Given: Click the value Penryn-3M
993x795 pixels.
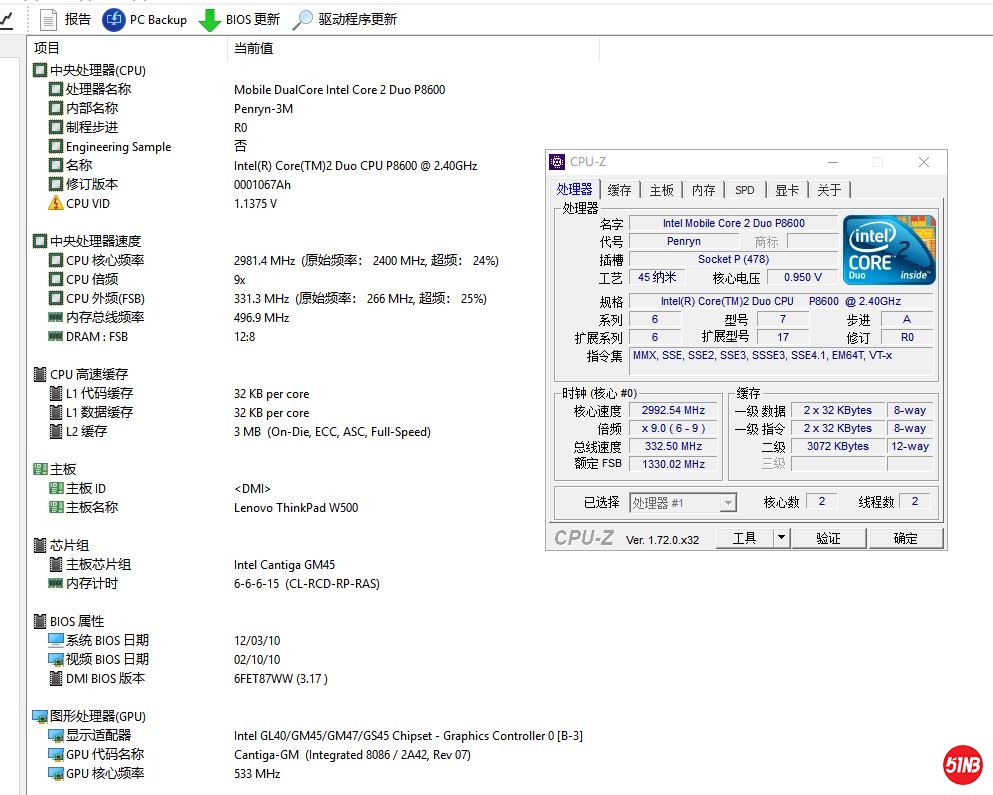Looking at the screenshot, I should (x=263, y=108).
